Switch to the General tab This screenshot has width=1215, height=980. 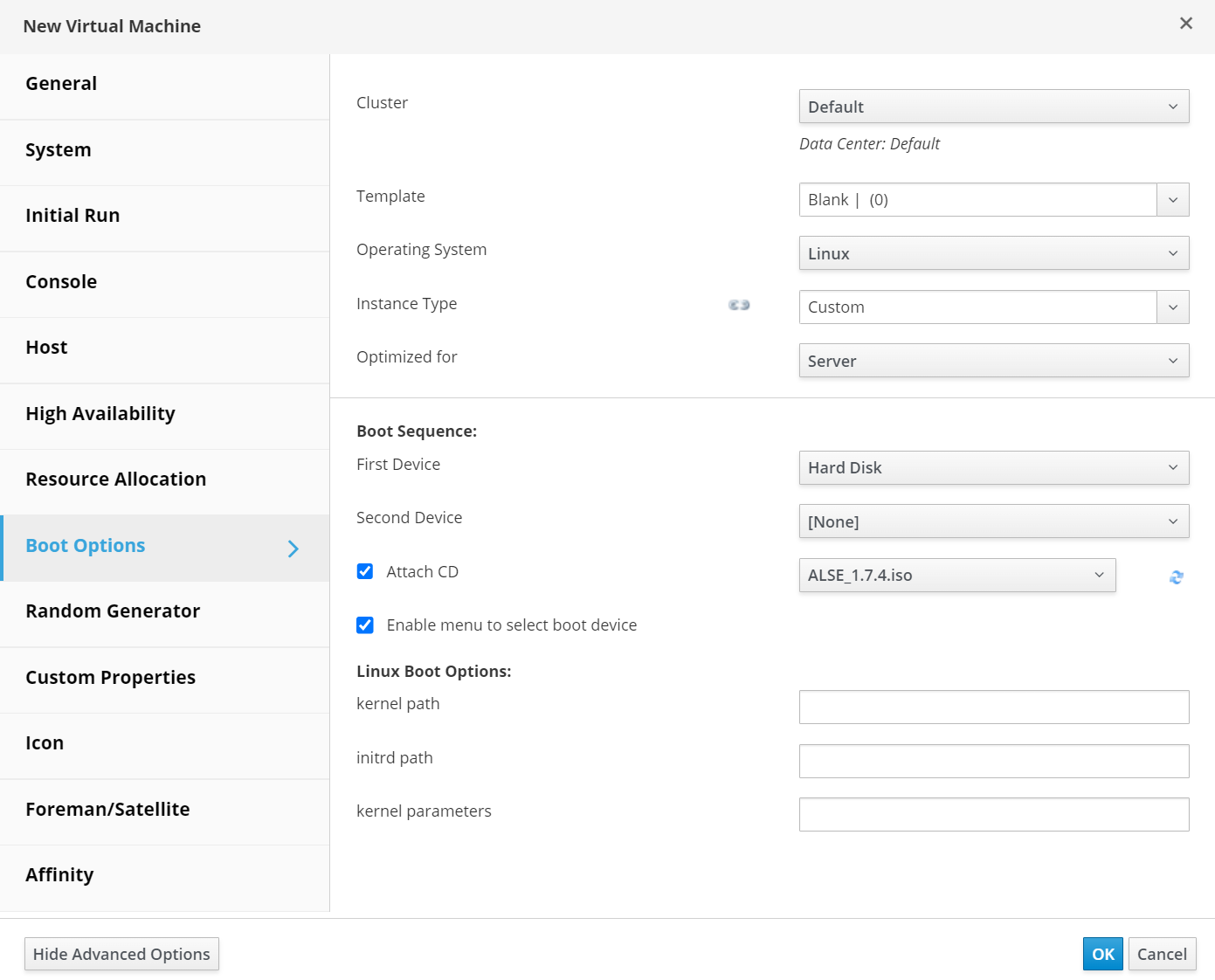point(61,84)
